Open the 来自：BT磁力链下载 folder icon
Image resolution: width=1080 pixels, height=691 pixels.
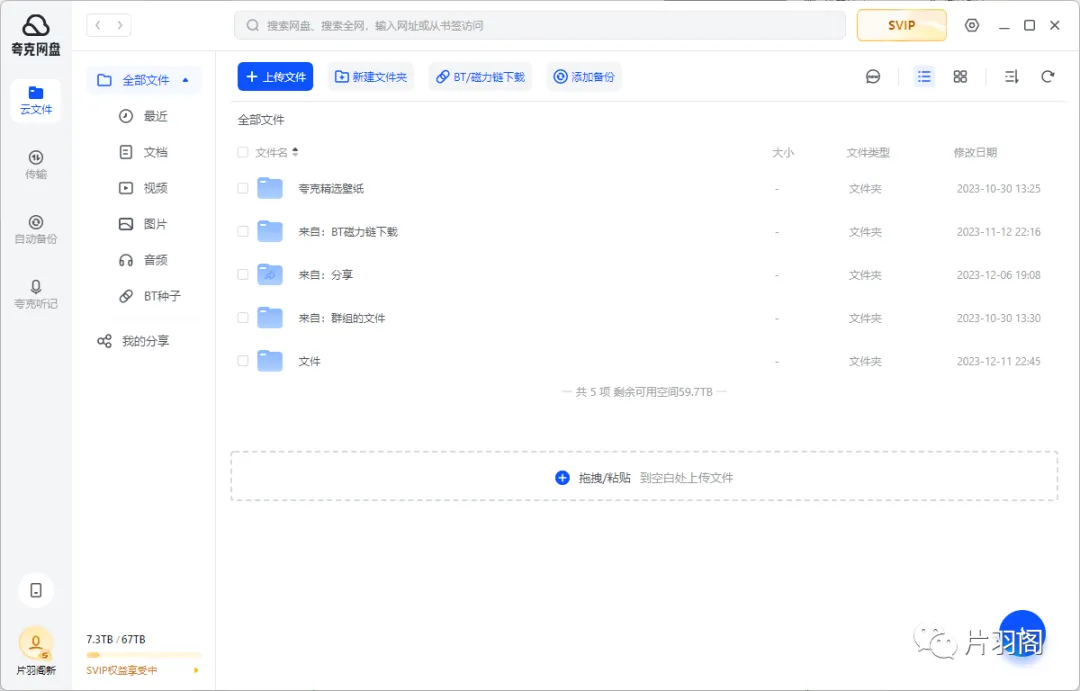click(270, 231)
